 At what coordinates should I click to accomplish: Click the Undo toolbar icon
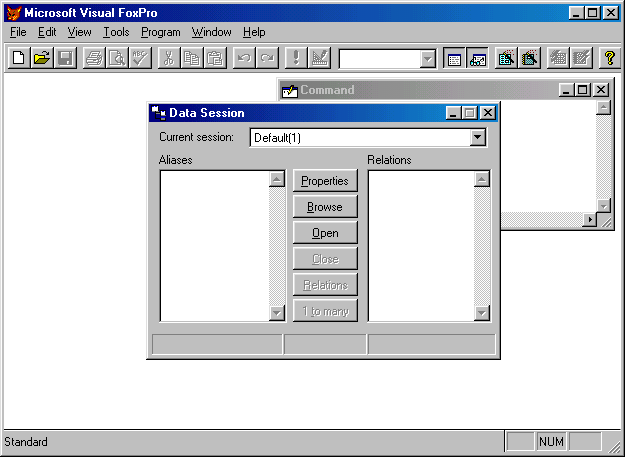(244, 58)
